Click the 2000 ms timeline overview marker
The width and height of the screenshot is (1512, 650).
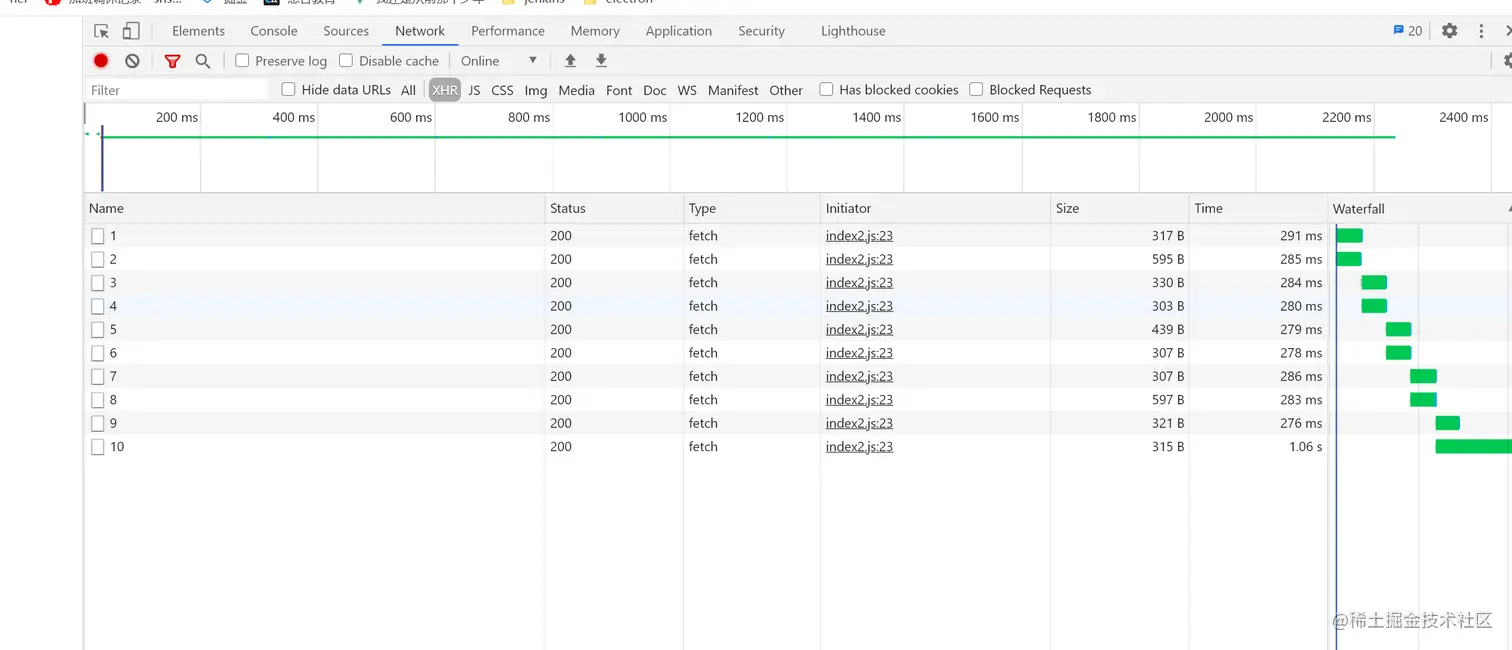click(x=1228, y=117)
